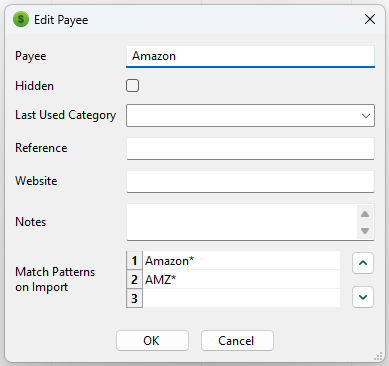
Task: Open the Last Used Category dropdown
Action: (x=250, y=116)
